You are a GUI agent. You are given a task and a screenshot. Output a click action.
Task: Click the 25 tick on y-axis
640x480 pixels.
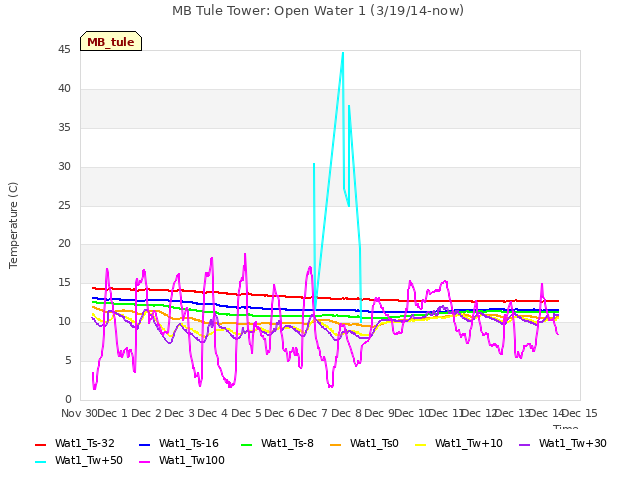point(64,205)
